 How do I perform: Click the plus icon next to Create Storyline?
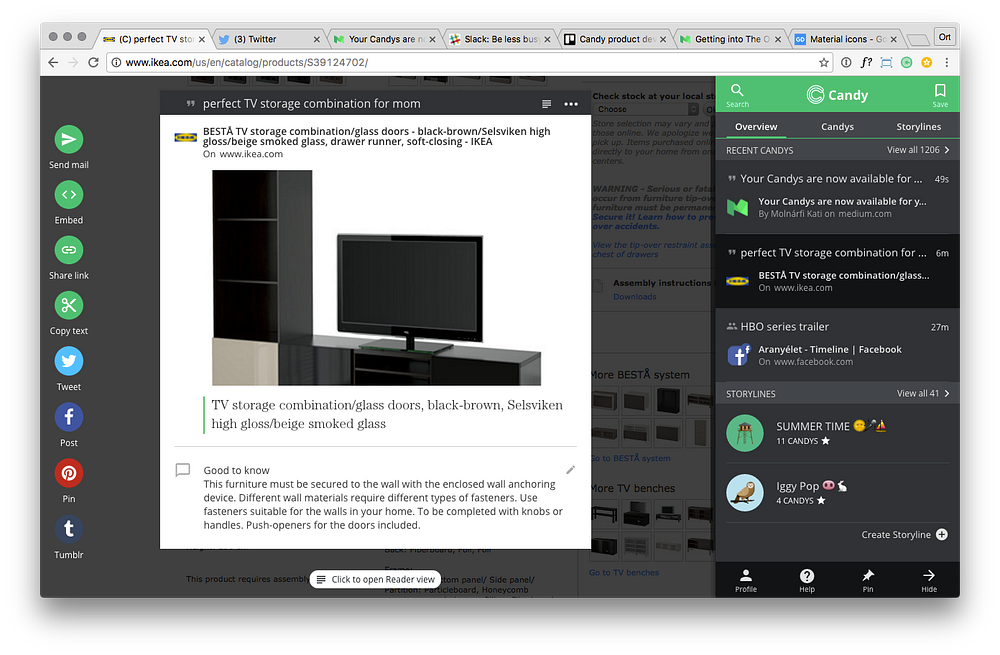(942, 534)
